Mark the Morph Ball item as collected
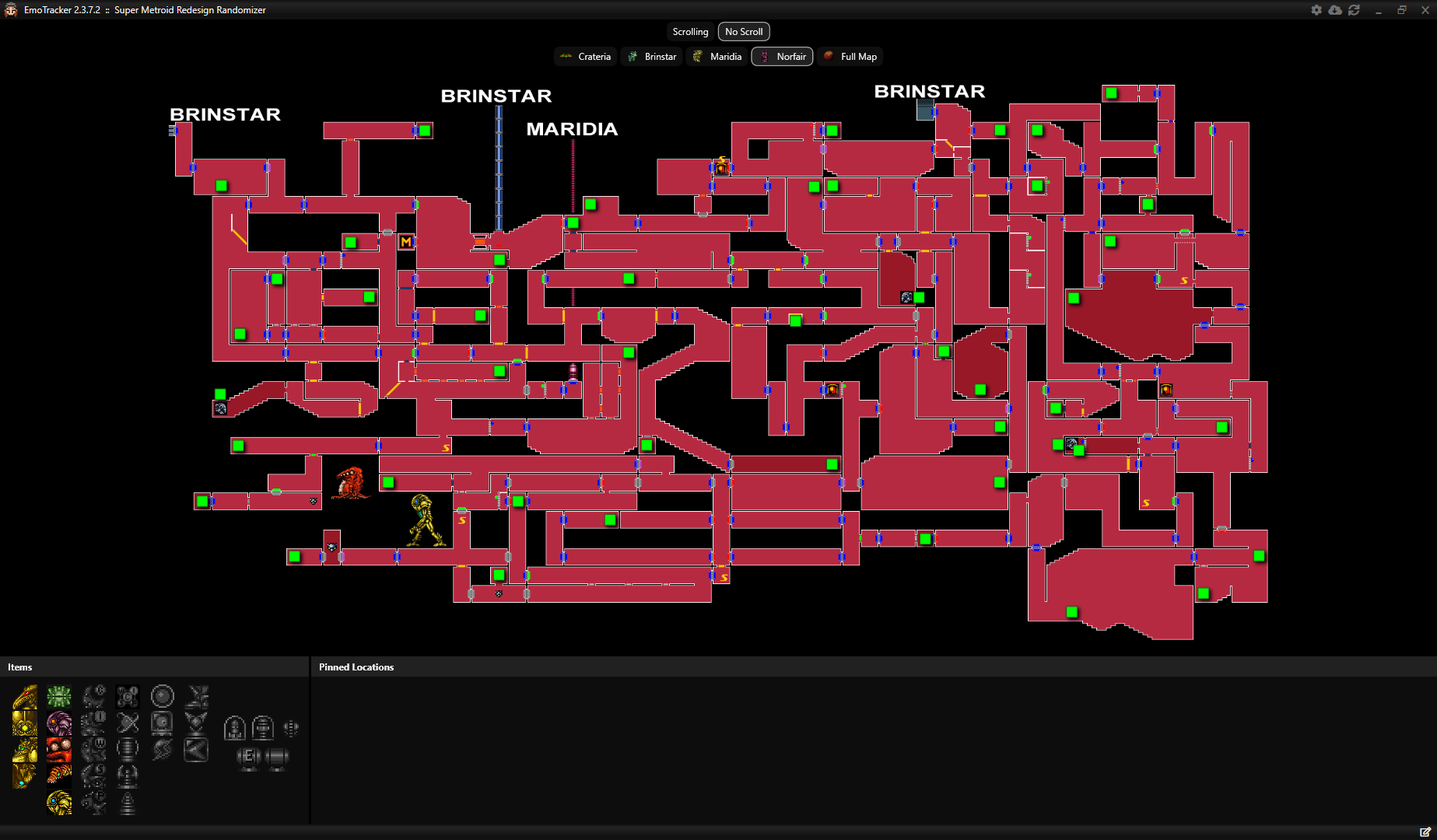 (x=162, y=696)
